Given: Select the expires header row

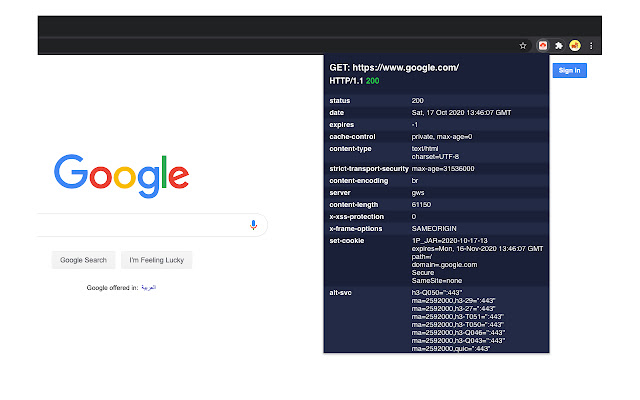Looking at the screenshot, I should [436, 124].
